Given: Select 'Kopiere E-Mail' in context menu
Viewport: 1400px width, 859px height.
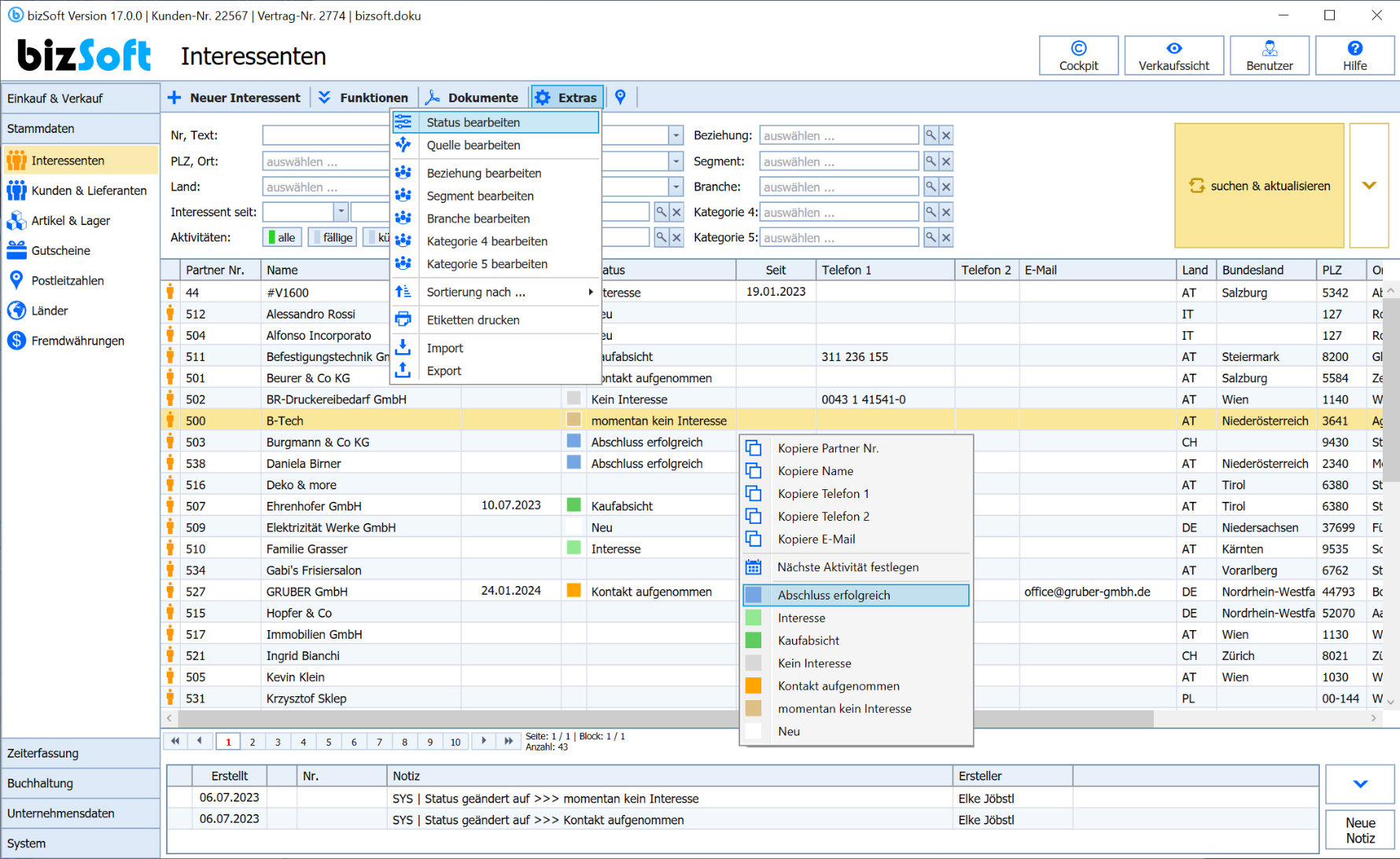Looking at the screenshot, I should (856, 539).
